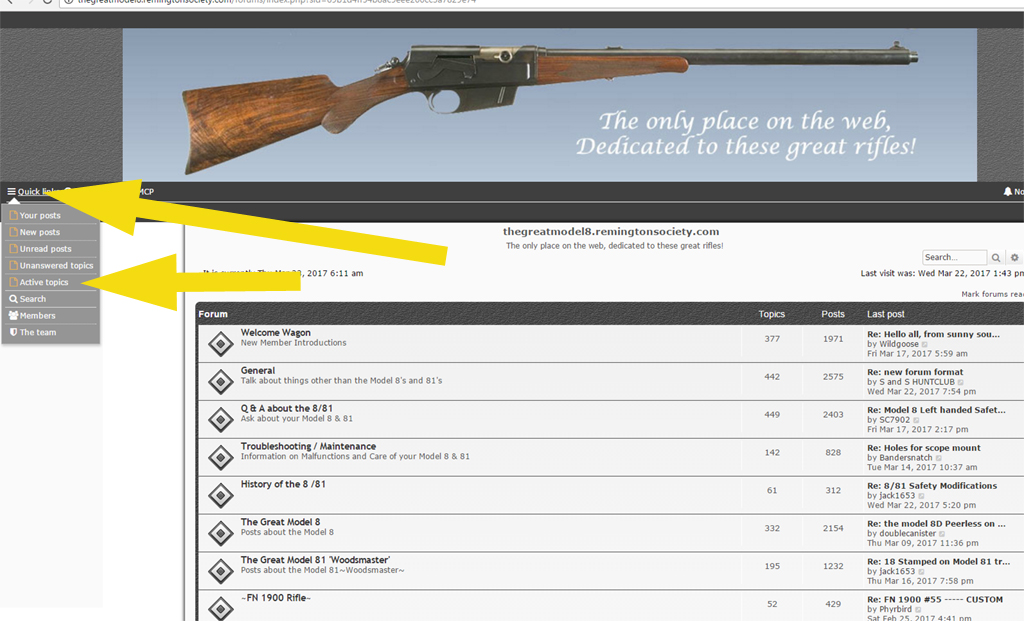Image resolution: width=1024 pixels, height=621 pixels.
Task: Click the General forum post count 2575
Action: [833, 377]
